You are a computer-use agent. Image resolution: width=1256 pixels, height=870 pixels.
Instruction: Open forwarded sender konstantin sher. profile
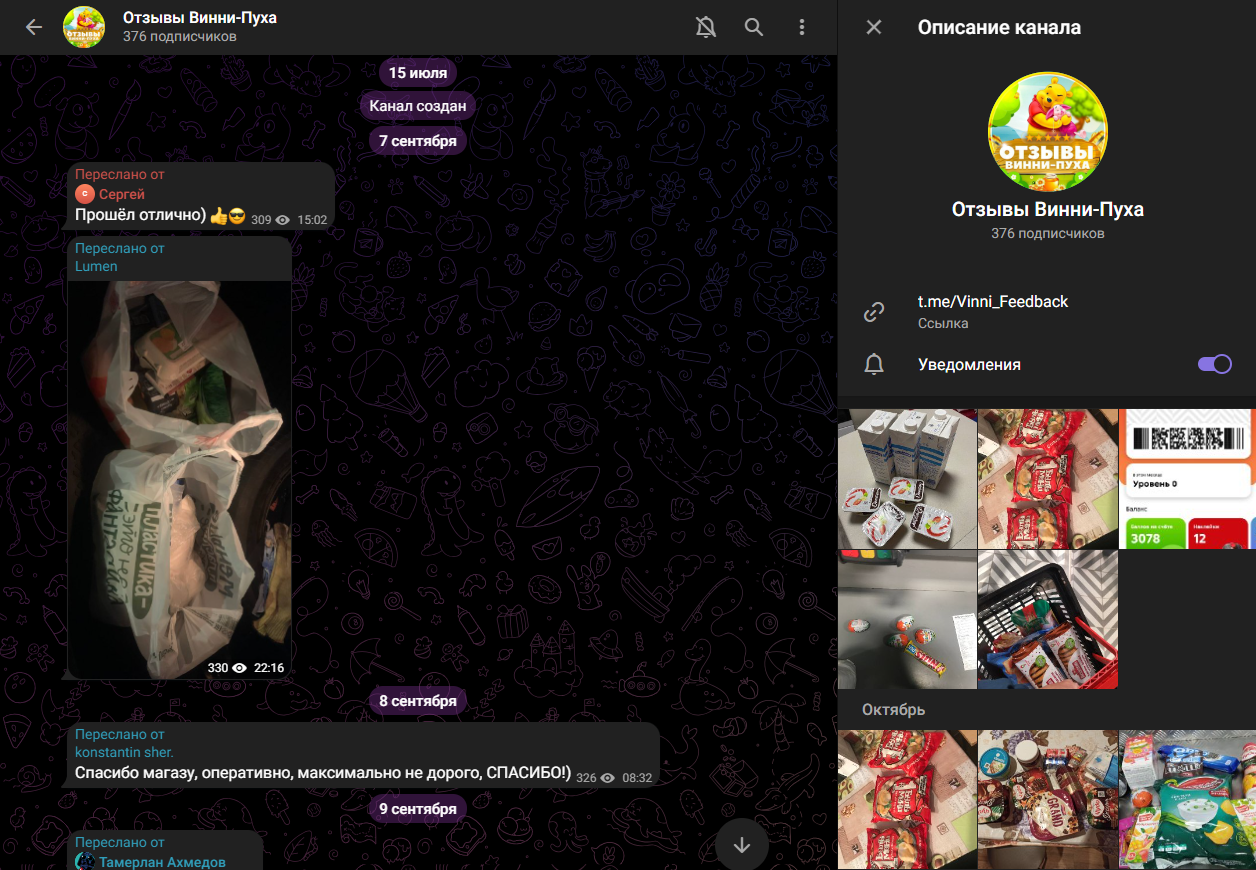124,752
